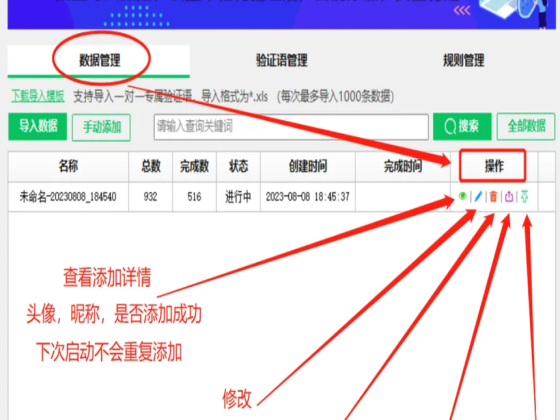View details with the green eye icon
Image resolution: width=560 pixels, height=420 pixels.
point(462,196)
